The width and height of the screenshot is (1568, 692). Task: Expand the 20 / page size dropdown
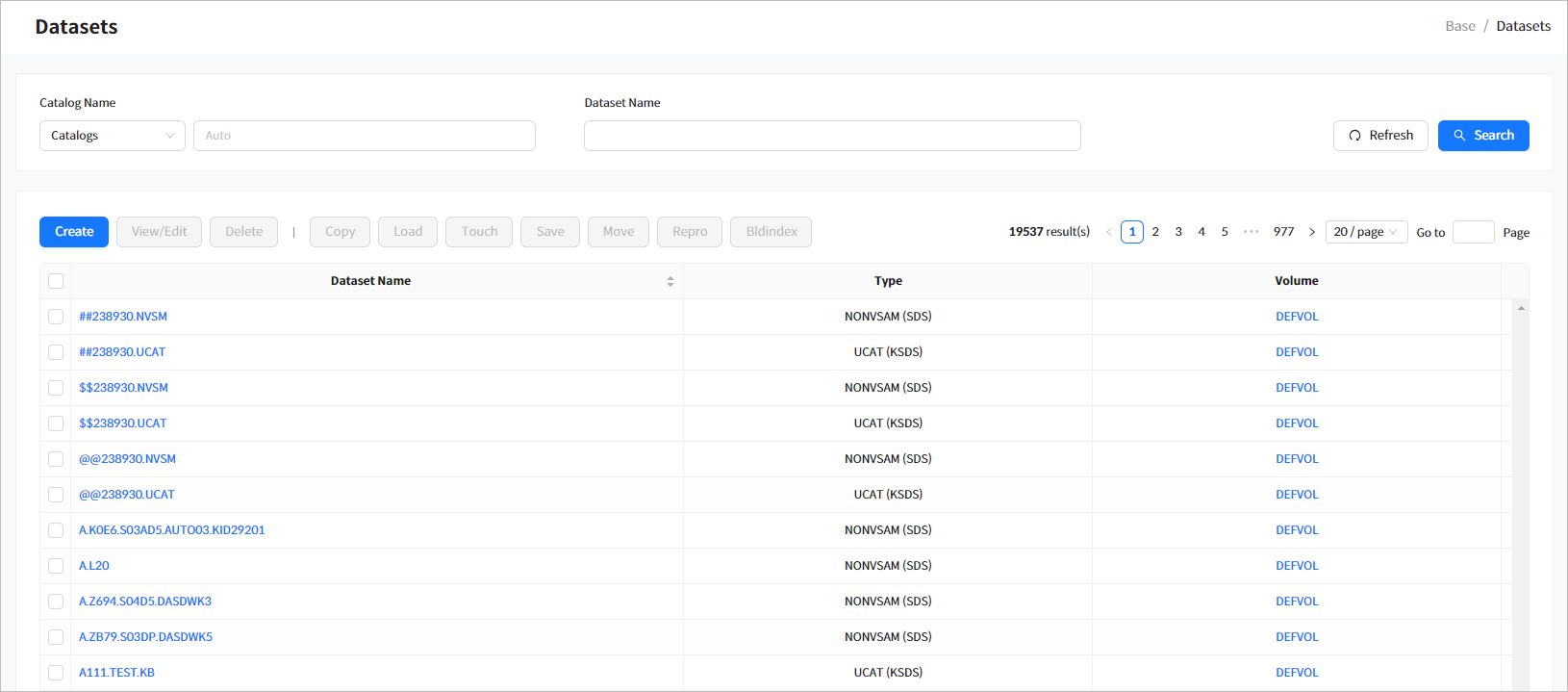pos(1365,232)
